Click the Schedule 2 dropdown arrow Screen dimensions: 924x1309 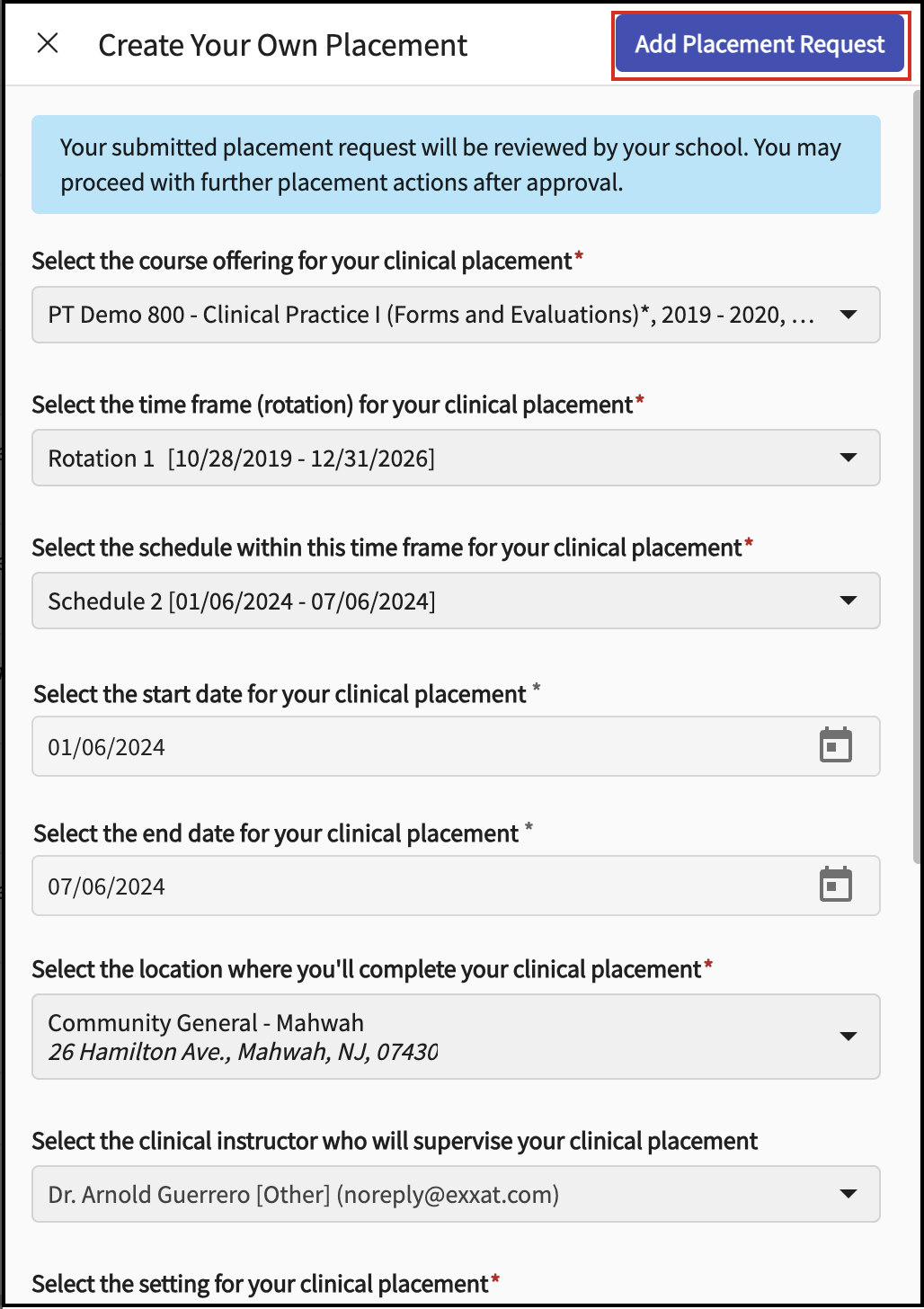click(x=848, y=601)
